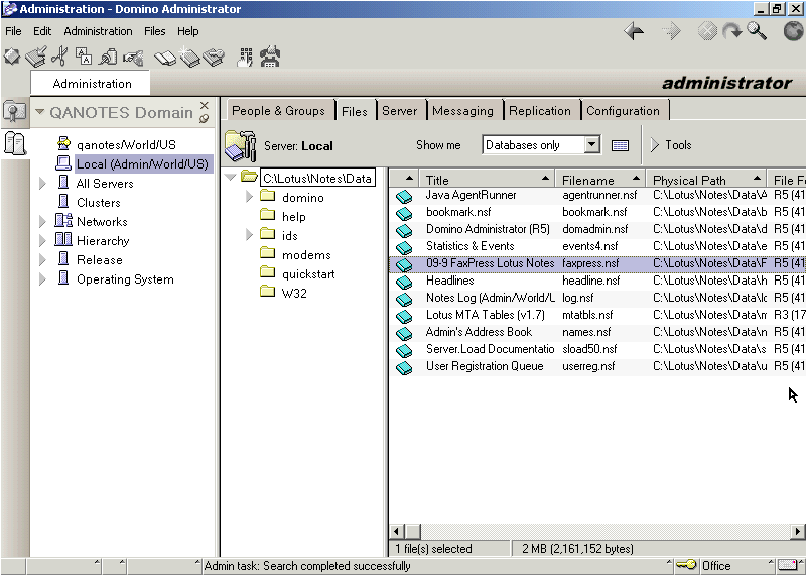This screenshot has height=575, width=806.
Task: Expand the All Servers tree node
Action: 42,184
